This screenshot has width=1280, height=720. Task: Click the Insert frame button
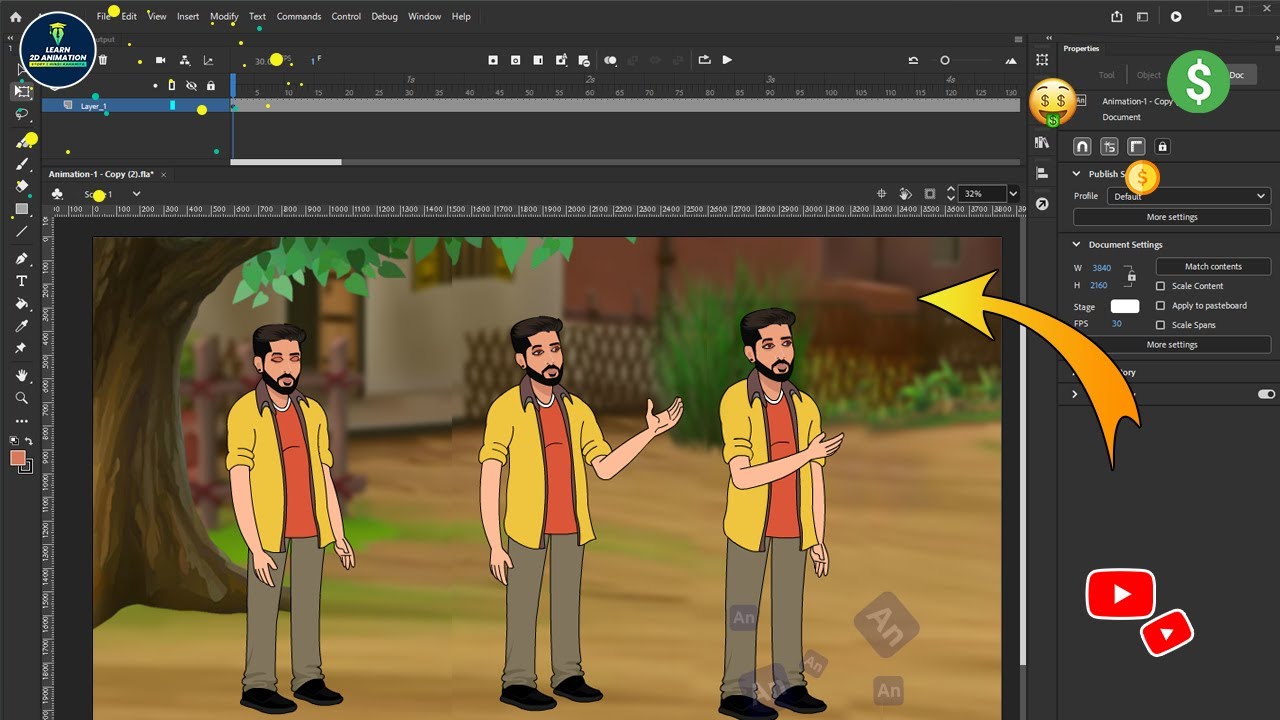[538, 60]
